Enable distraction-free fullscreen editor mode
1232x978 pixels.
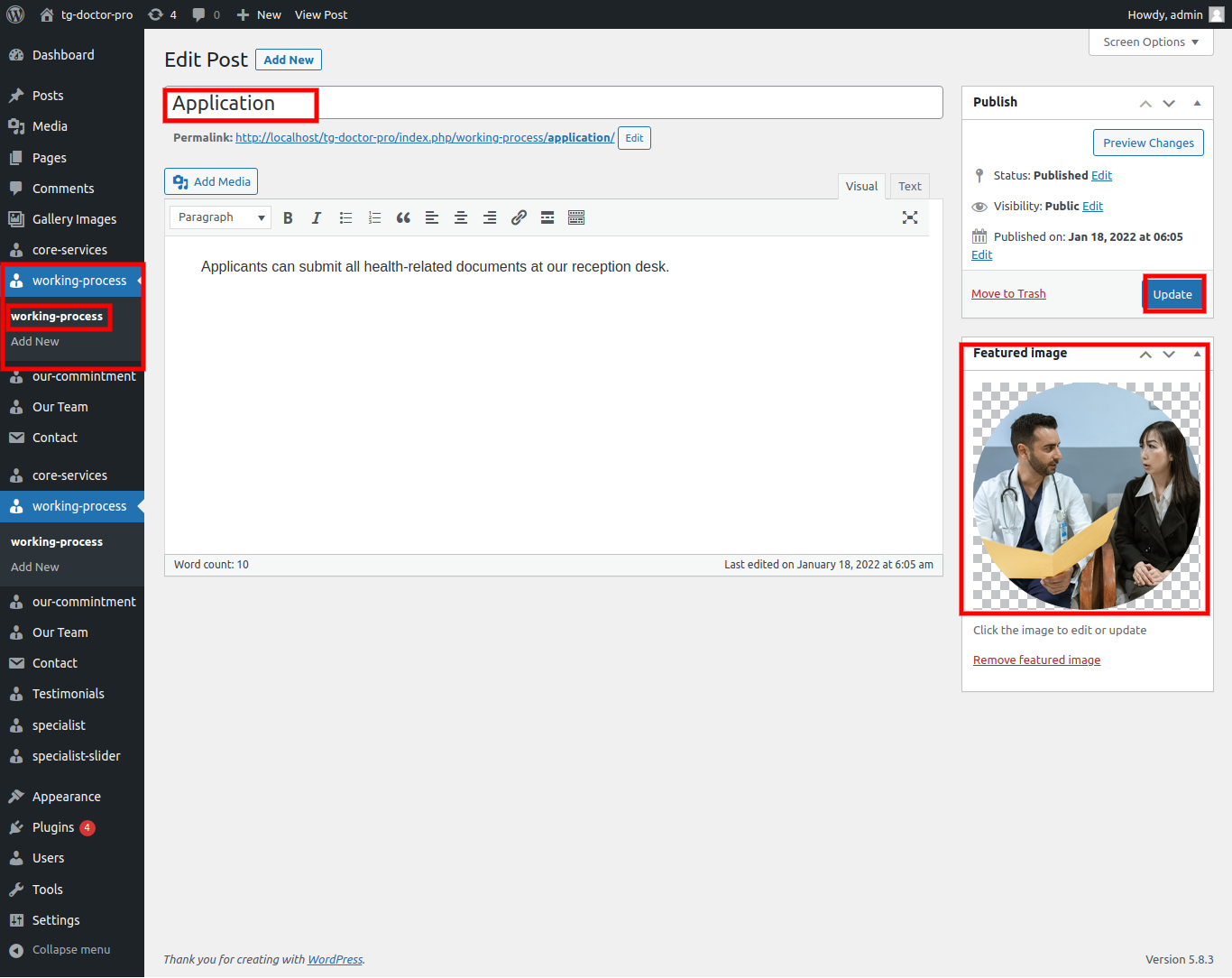(910, 217)
